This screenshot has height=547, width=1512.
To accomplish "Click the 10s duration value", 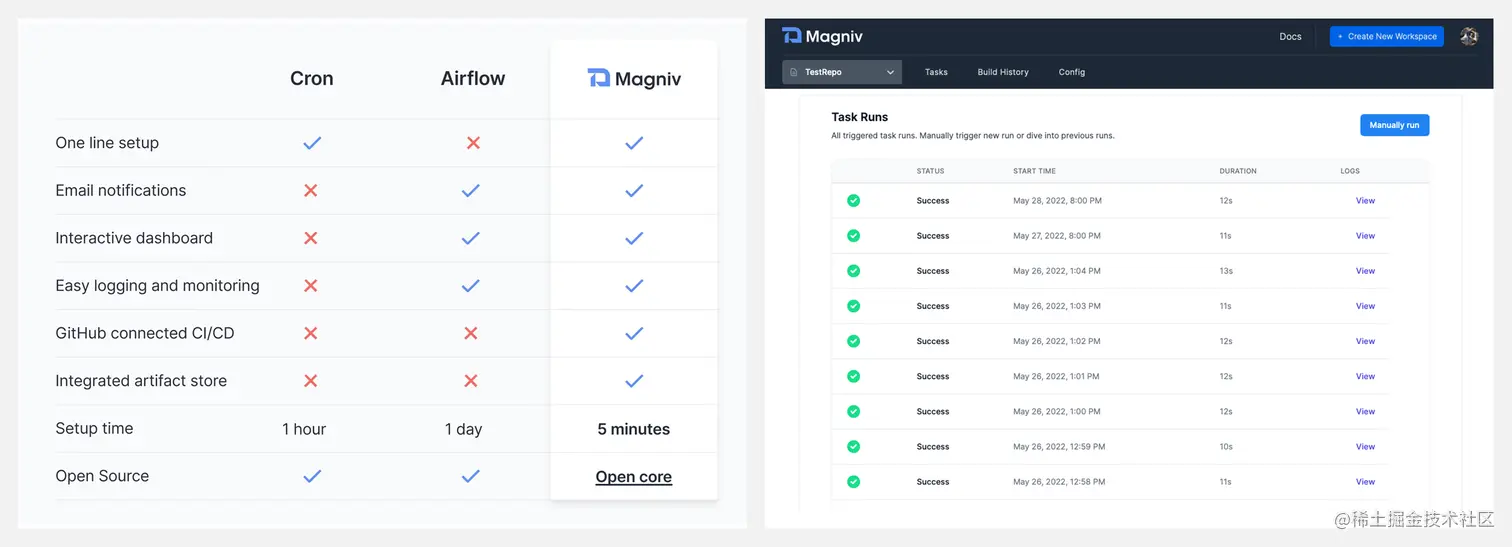I will 1226,447.
